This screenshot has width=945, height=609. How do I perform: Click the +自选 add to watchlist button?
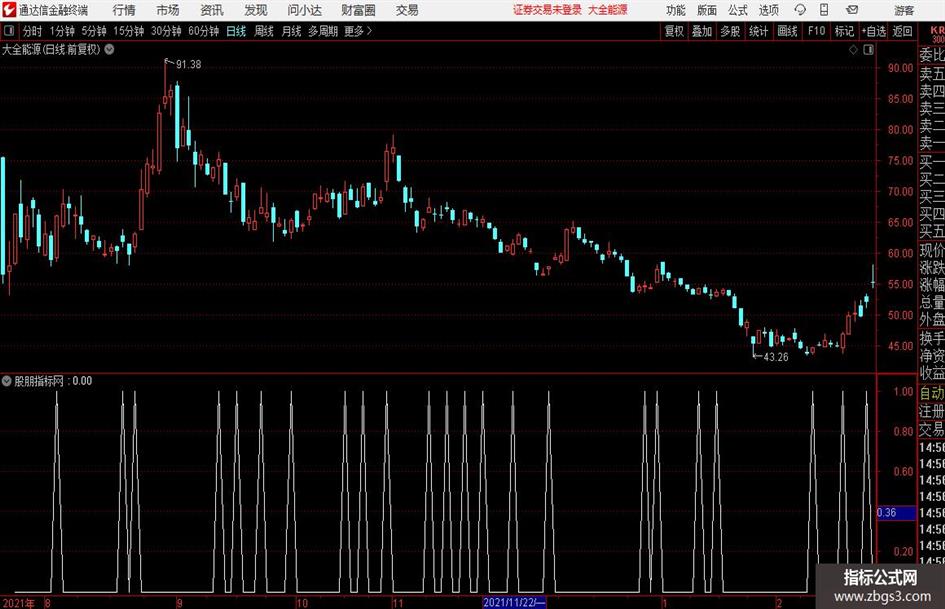tap(873, 31)
